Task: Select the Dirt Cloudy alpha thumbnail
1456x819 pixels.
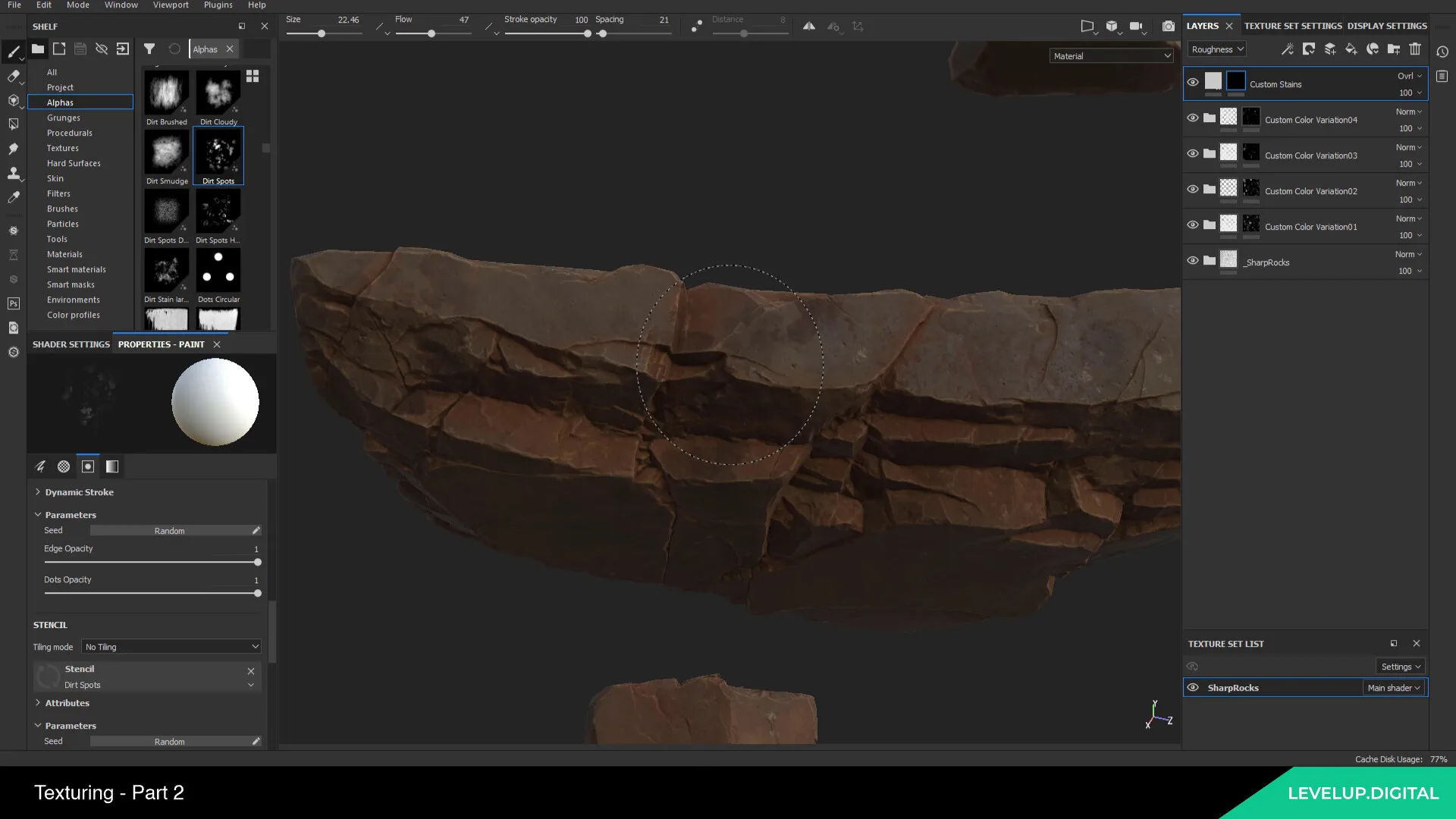Action: 218,93
